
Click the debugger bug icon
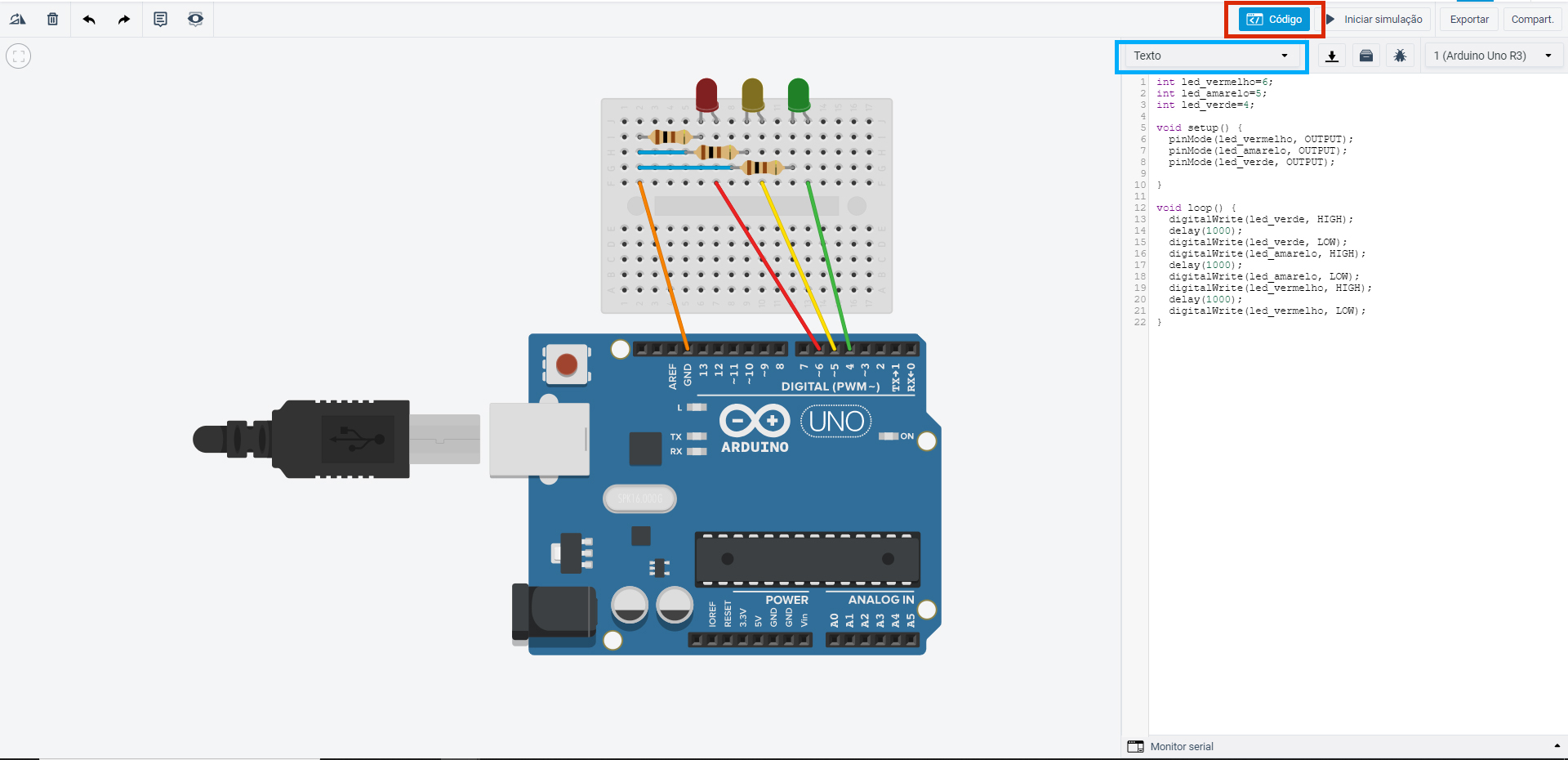click(1400, 56)
